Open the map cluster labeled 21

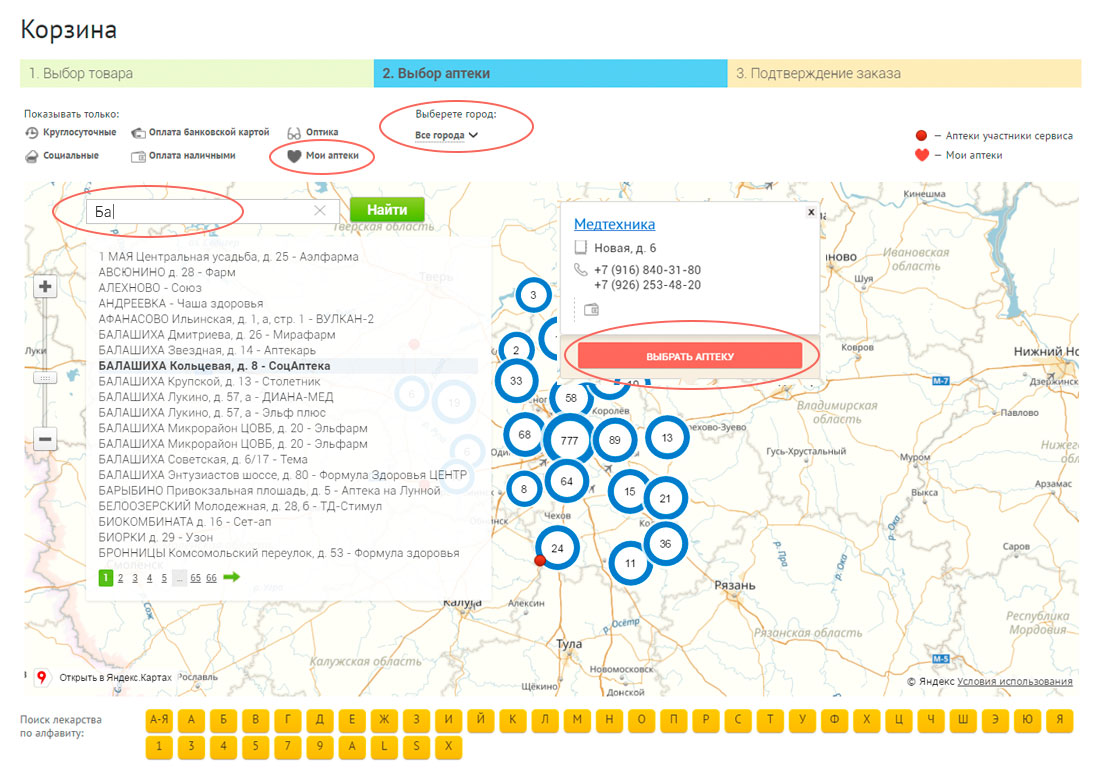coord(665,499)
